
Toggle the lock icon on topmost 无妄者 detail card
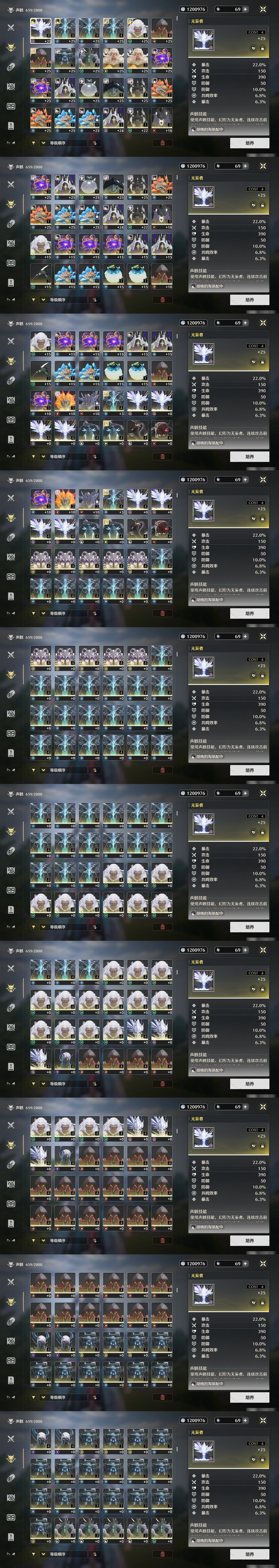coord(262,48)
